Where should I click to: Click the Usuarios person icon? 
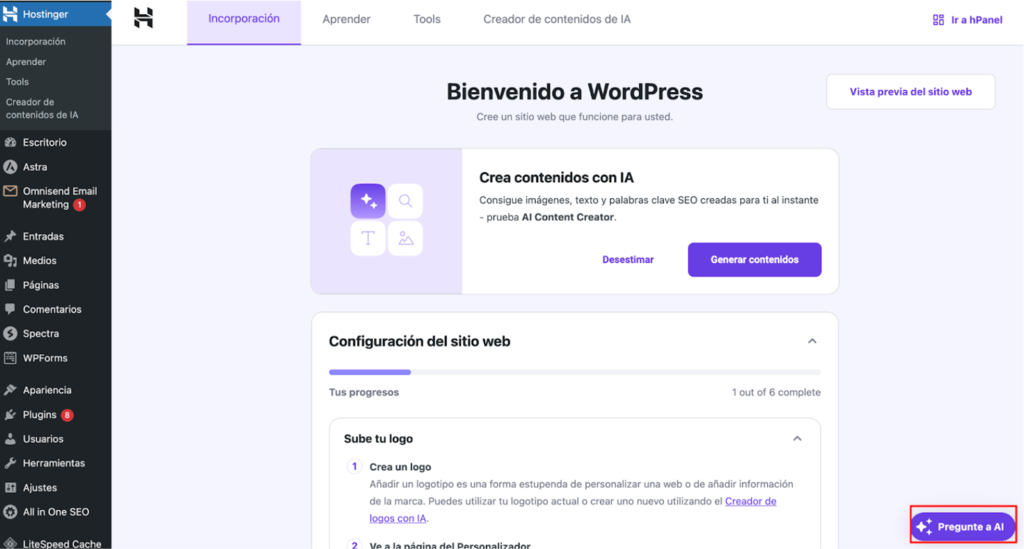point(10,439)
